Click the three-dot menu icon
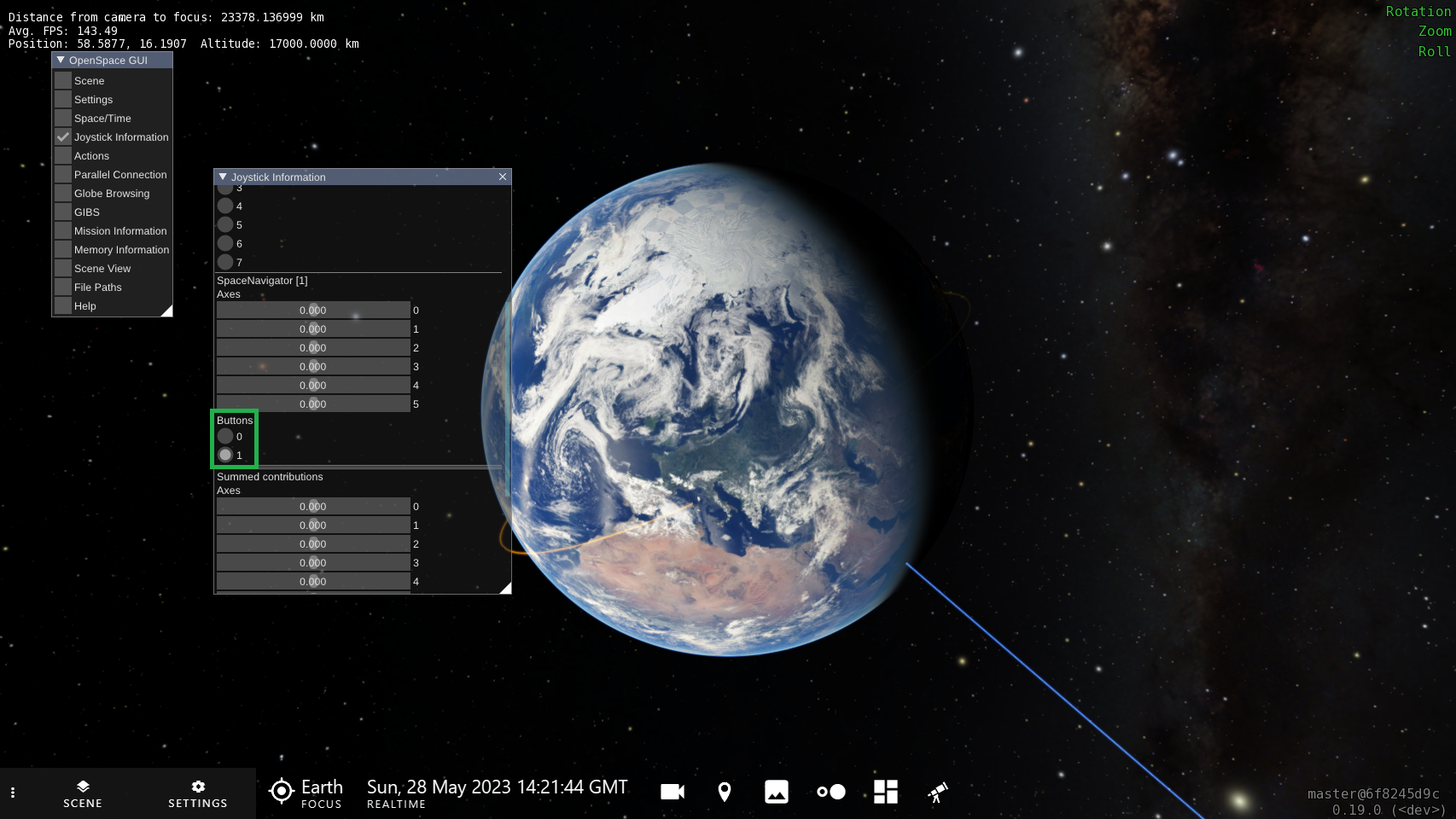This screenshot has width=1456, height=819. [x=13, y=793]
